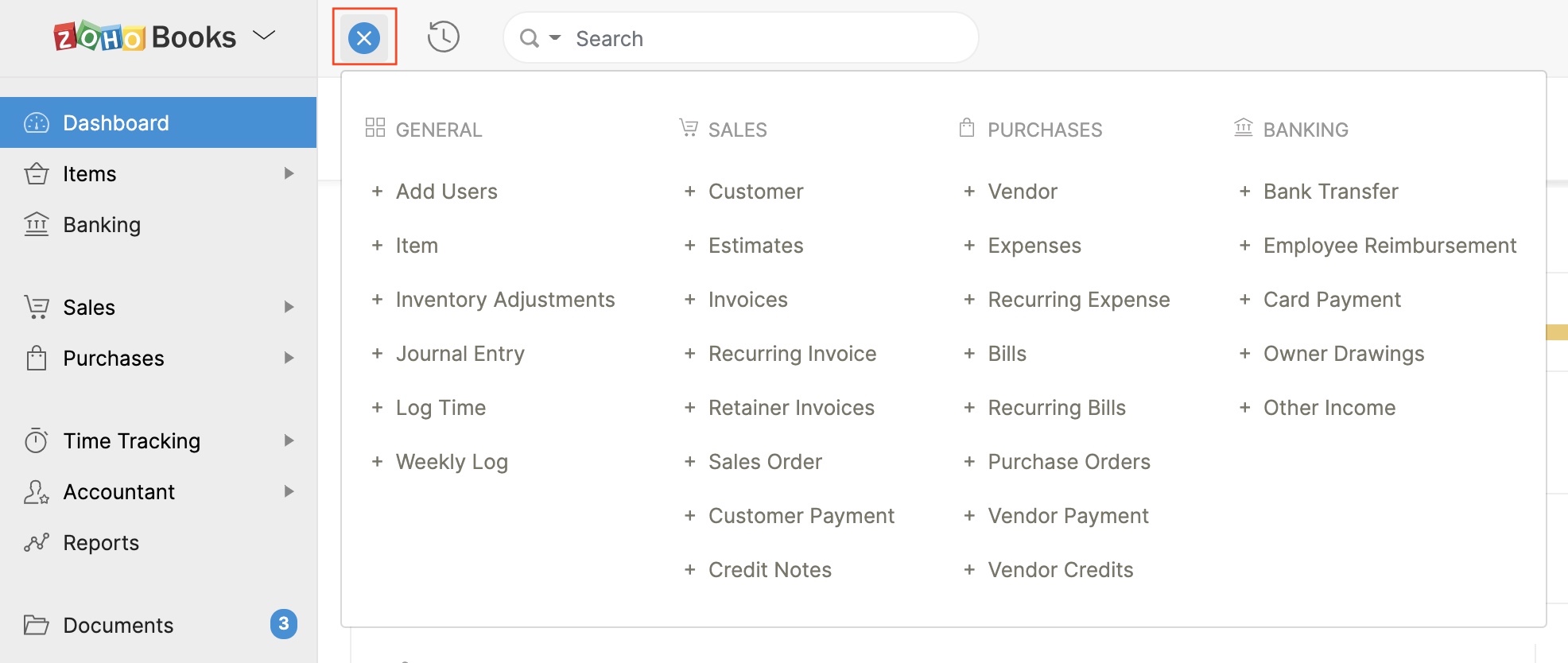
Task: Click into the Search input field
Action: point(763,38)
